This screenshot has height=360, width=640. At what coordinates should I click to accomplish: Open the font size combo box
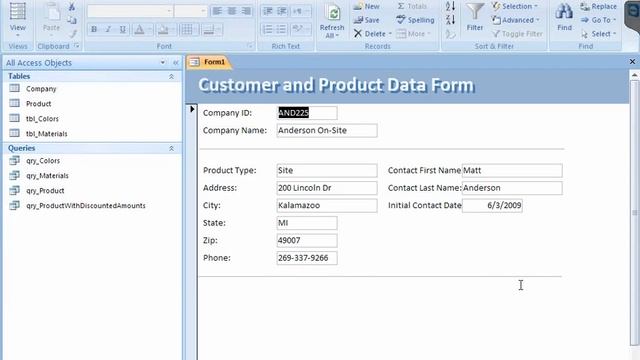tap(191, 11)
